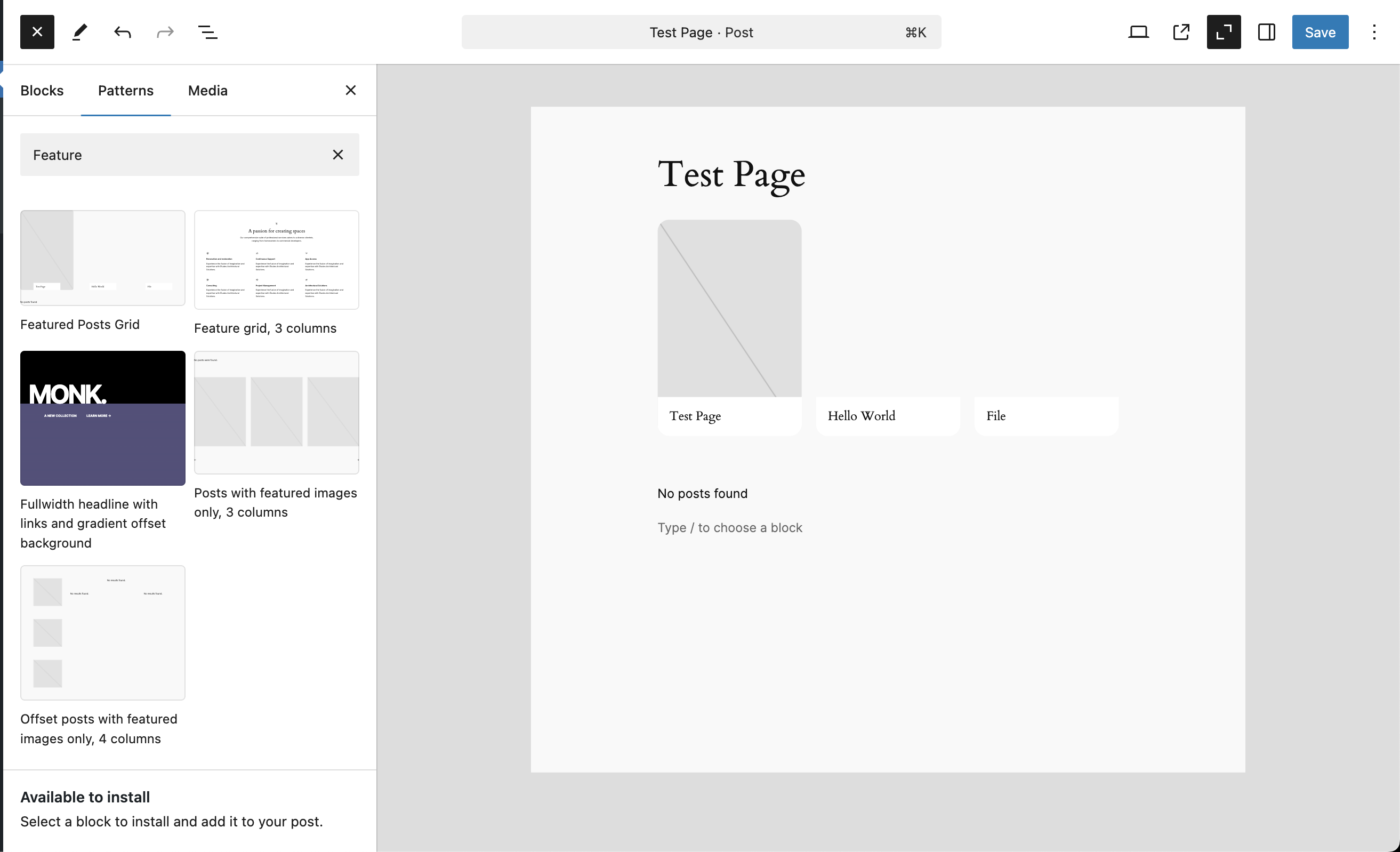This screenshot has height=852, width=1400.
Task: Insert Fullwidth headline MONK pattern
Action: 102,418
